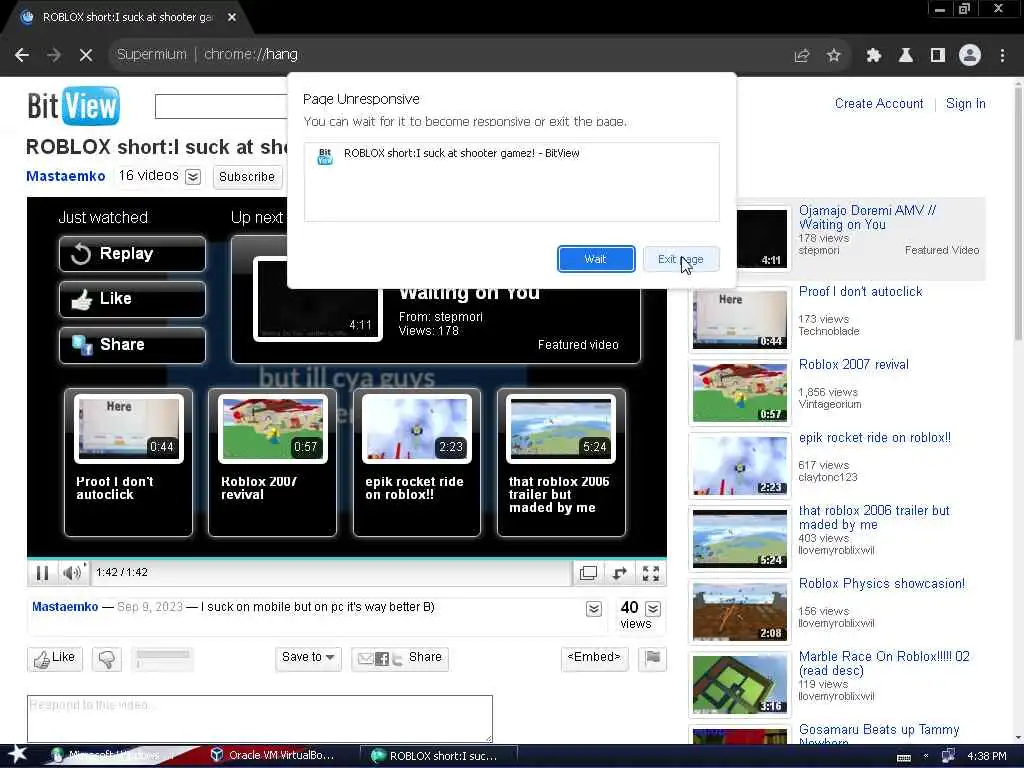1024x768 pixels.
Task: Flag this video with the flag icon
Action: point(652,658)
